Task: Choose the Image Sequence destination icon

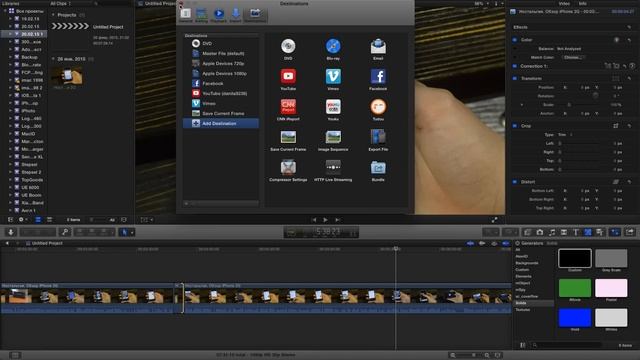Action: pyautogui.click(x=333, y=137)
